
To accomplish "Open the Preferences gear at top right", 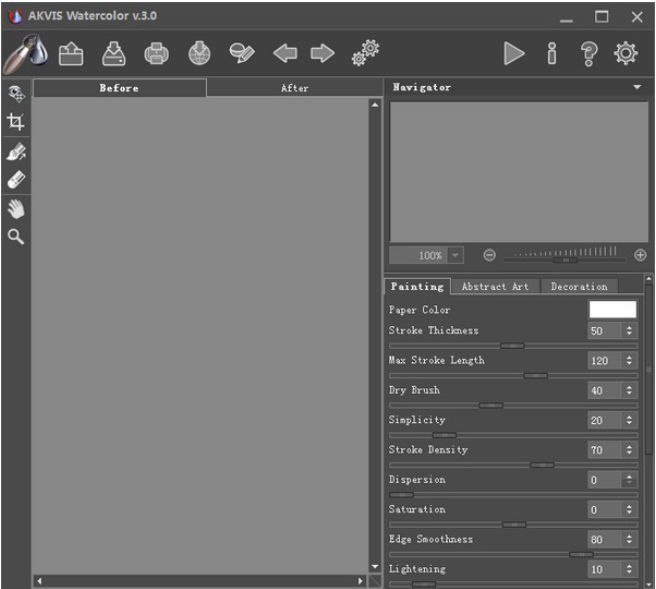I will click(626, 54).
